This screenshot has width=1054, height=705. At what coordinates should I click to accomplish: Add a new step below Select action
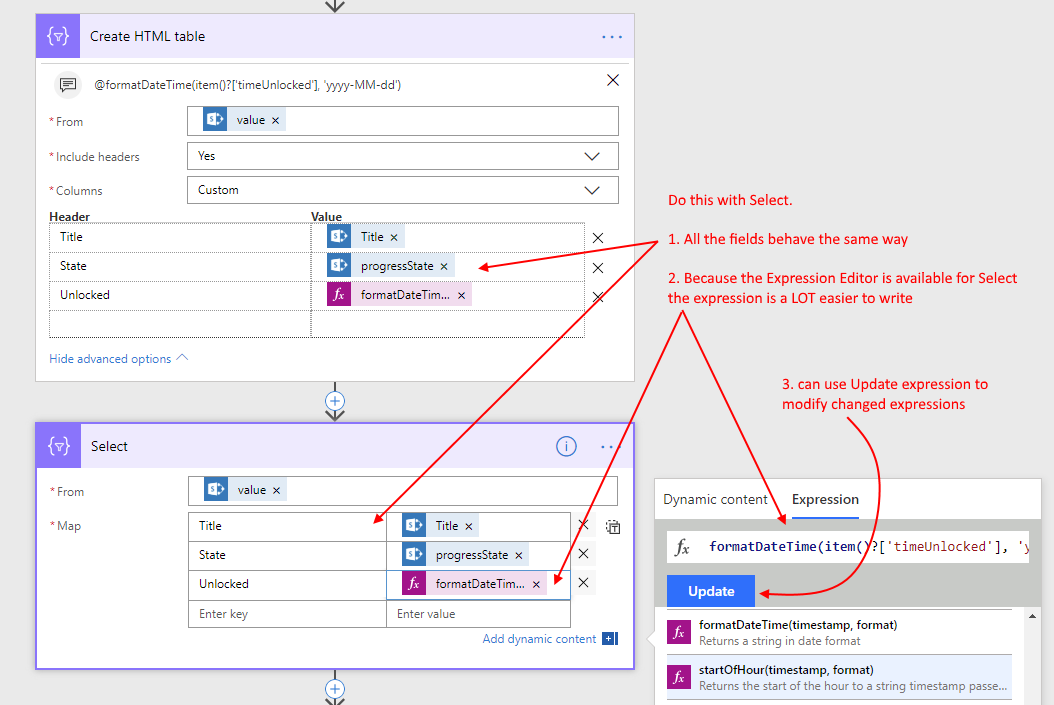tap(335, 689)
